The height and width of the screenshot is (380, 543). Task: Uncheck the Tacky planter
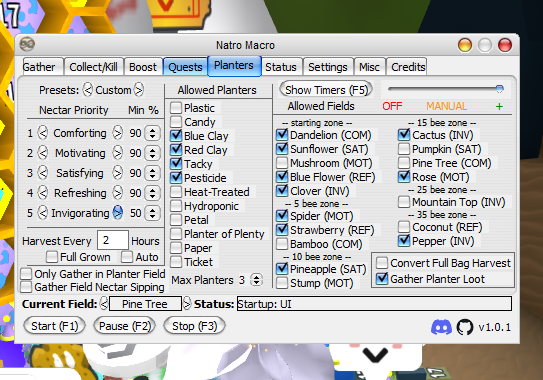click(176, 164)
